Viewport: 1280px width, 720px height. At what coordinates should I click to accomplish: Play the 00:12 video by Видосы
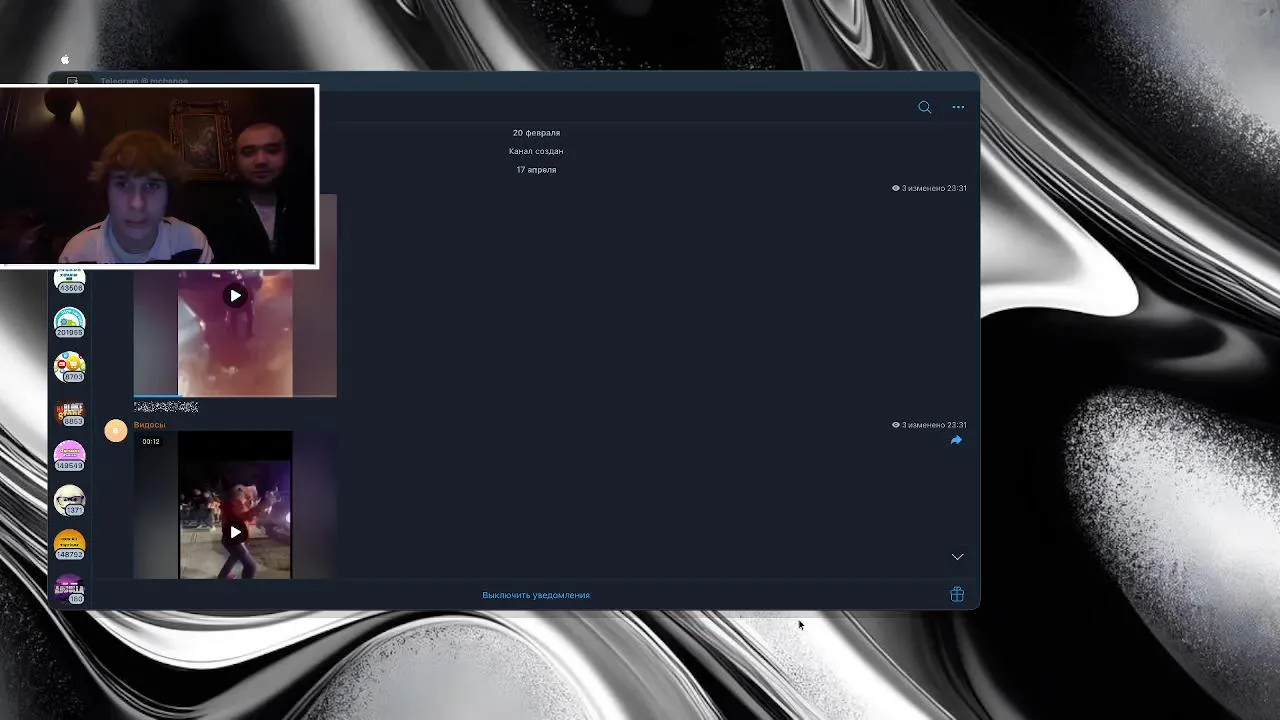tap(235, 532)
